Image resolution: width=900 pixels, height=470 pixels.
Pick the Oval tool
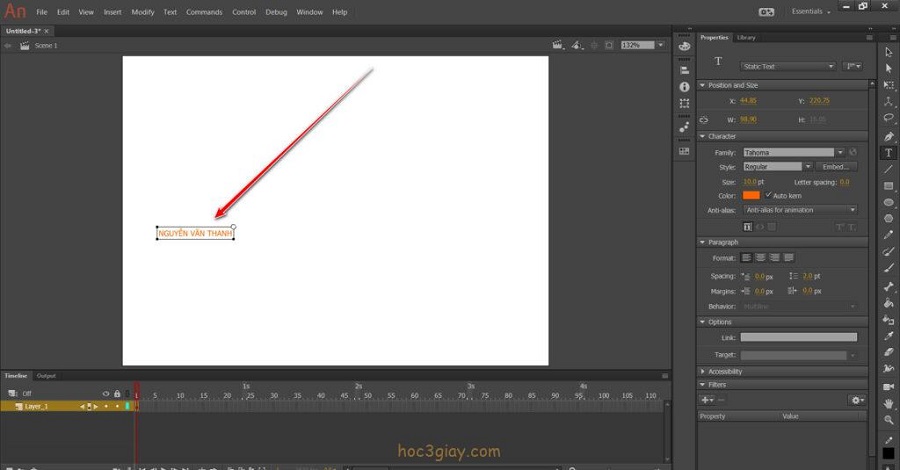[888, 203]
